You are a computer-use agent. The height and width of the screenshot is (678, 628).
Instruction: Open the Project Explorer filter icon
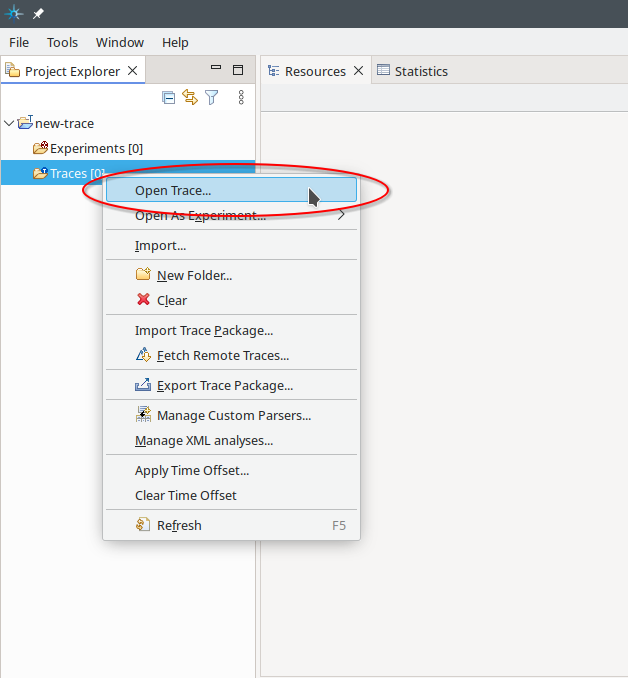[x=211, y=97]
